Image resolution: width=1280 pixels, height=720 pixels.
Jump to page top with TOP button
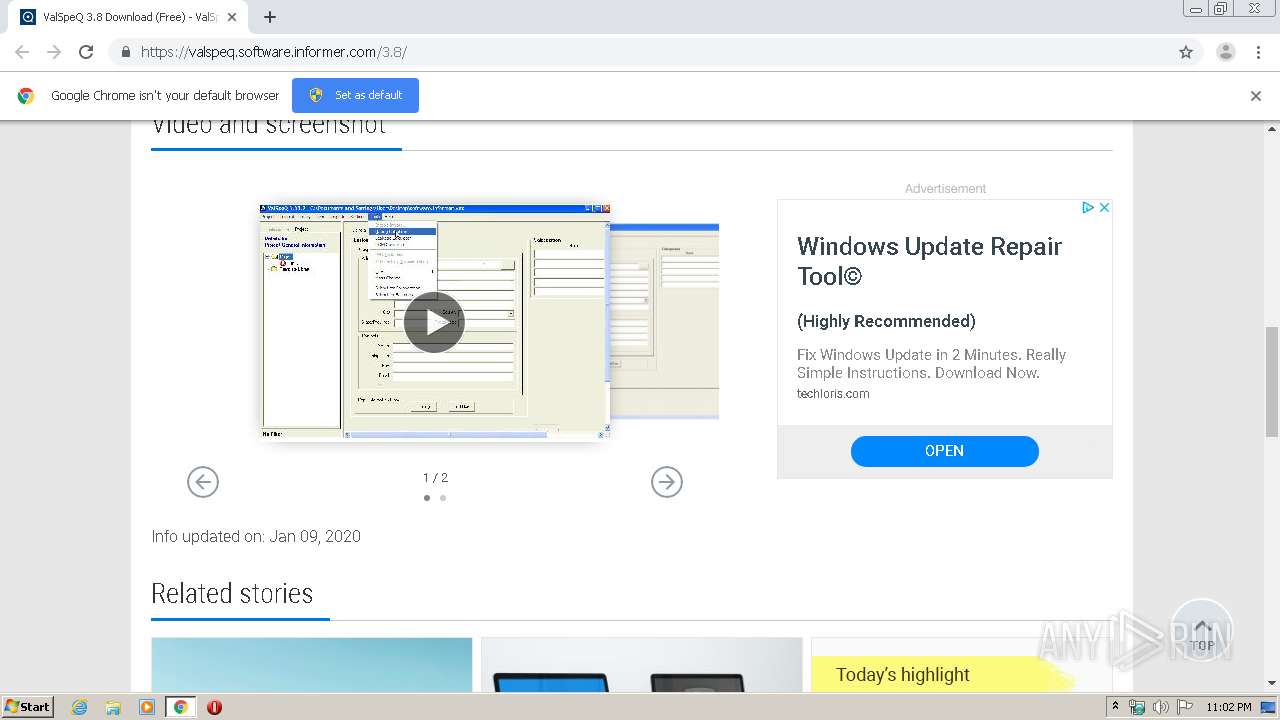click(1202, 630)
